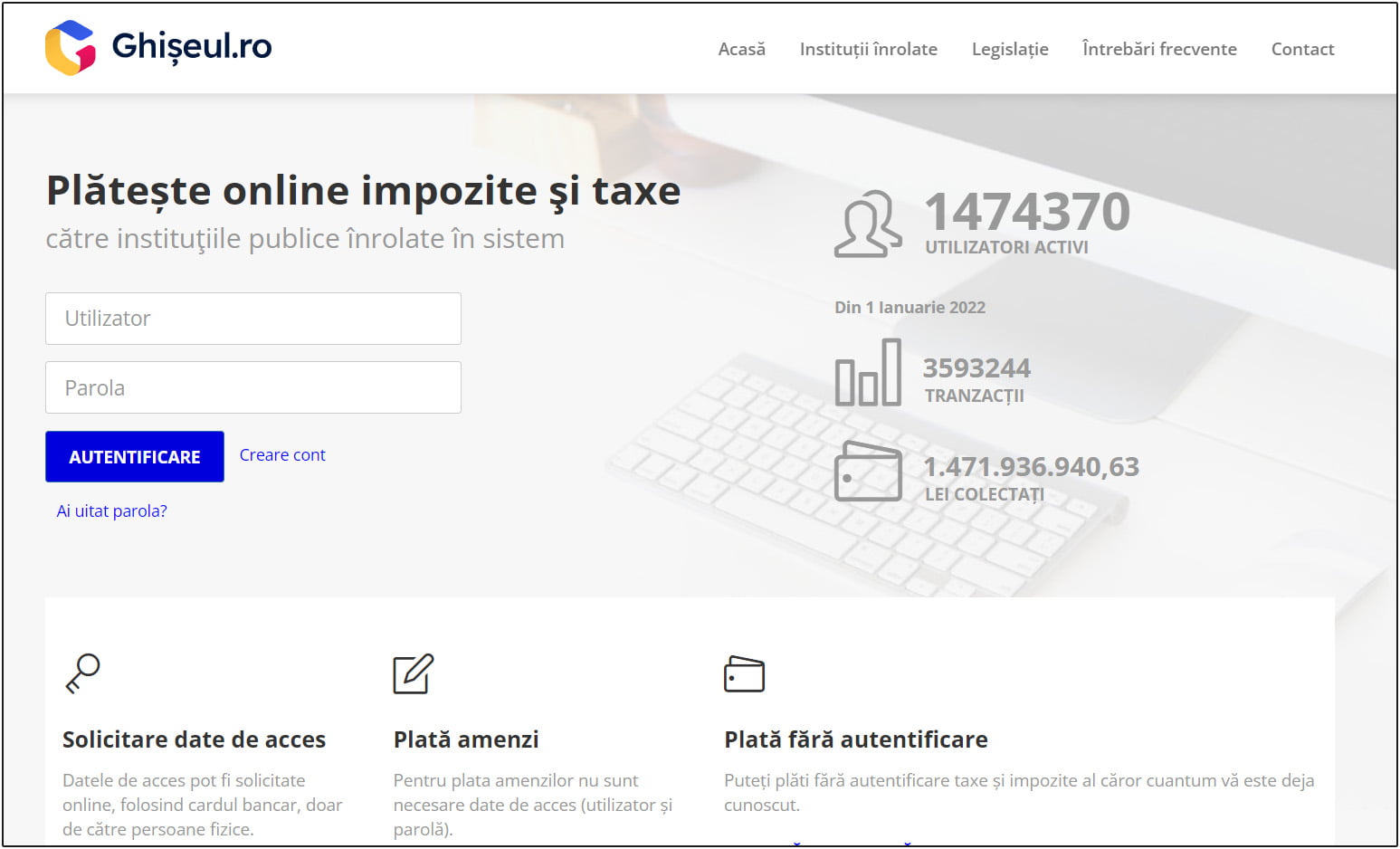Open the Contact page

tap(1302, 49)
